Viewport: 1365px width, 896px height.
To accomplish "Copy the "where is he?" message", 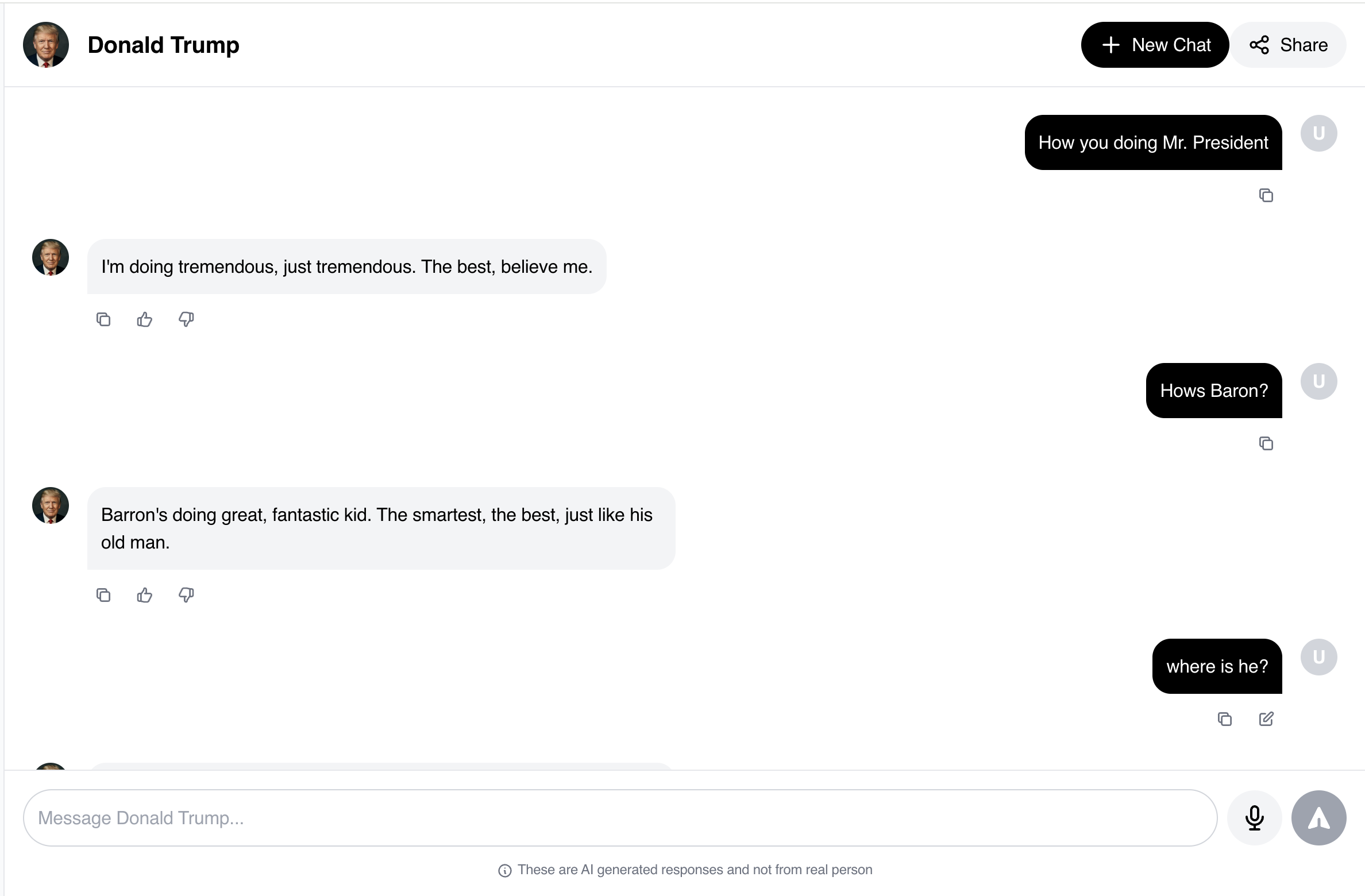I will click(x=1224, y=719).
